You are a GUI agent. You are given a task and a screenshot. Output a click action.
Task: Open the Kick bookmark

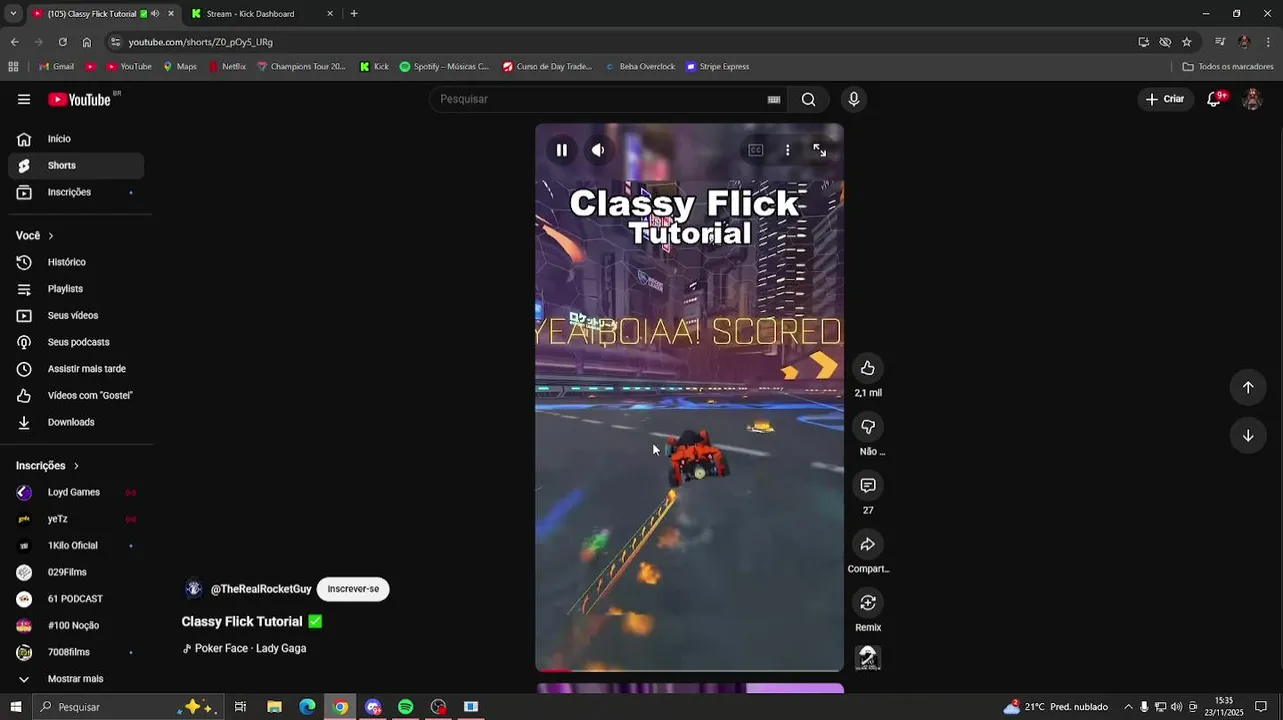coord(374,67)
